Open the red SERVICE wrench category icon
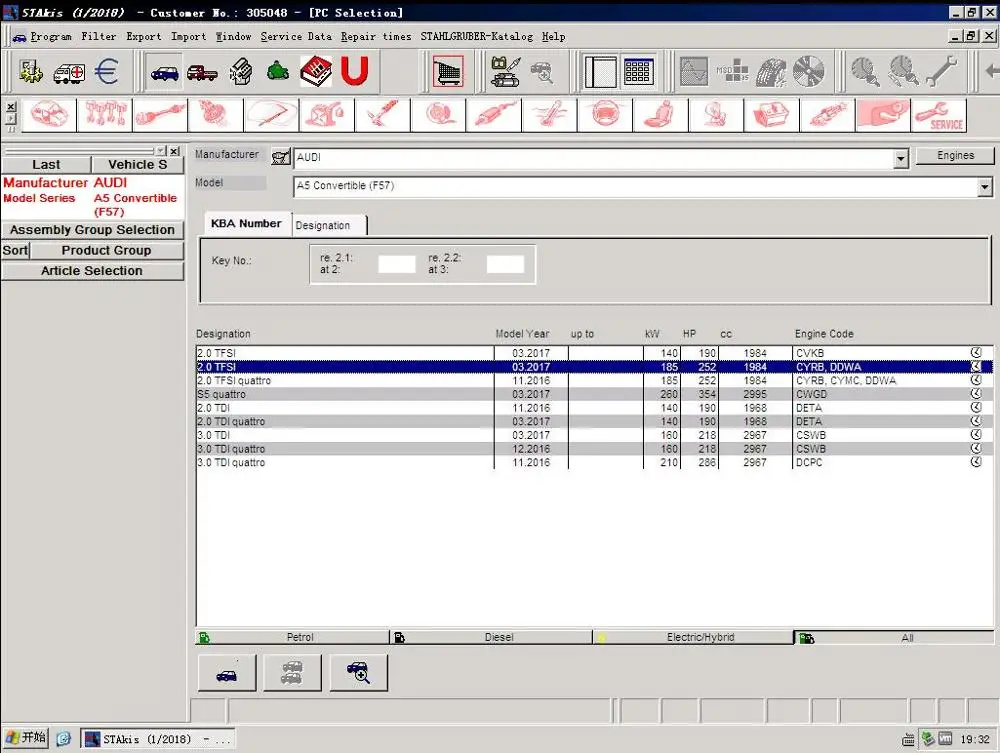This screenshot has width=1000, height=753. point(938,115)
